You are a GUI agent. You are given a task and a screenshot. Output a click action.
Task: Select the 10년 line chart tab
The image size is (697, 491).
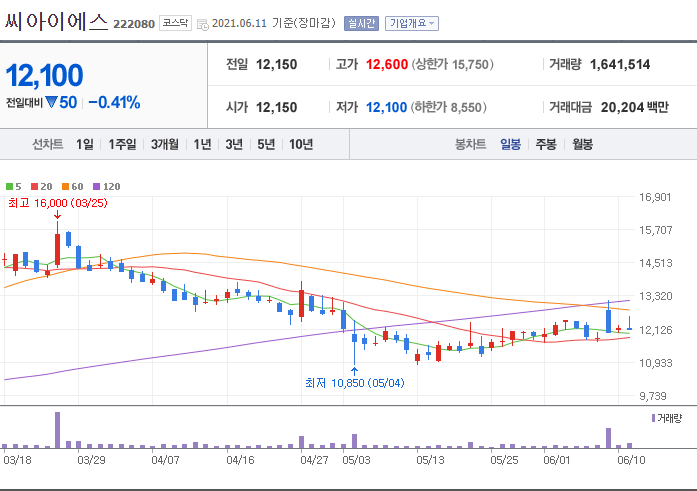(301, 144)
